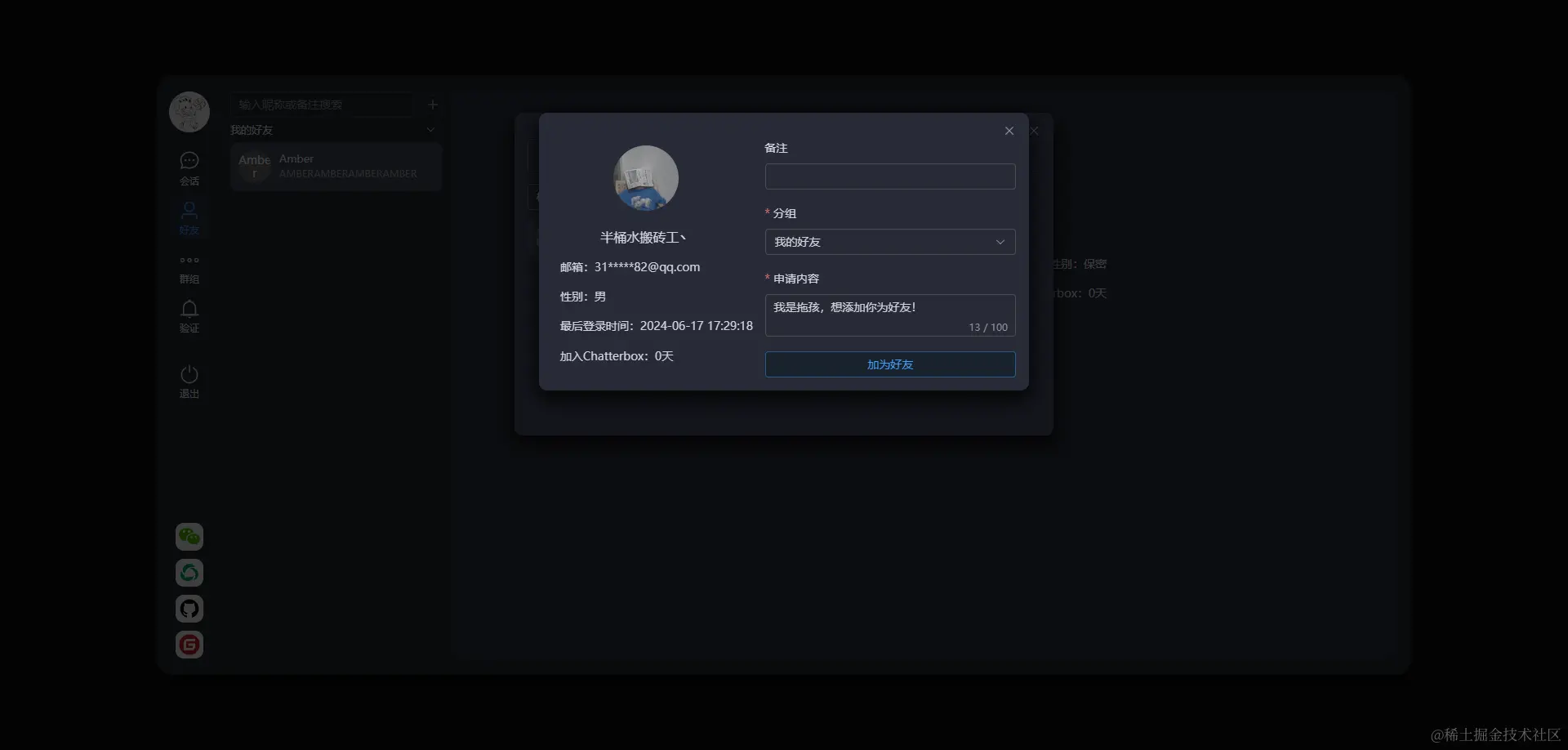Open the 群组 groups panel

(x=189, y=267)
